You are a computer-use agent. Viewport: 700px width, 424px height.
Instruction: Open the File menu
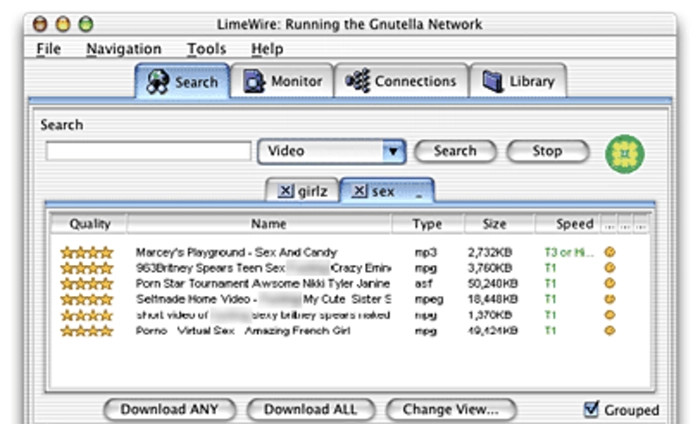point(49,49)
